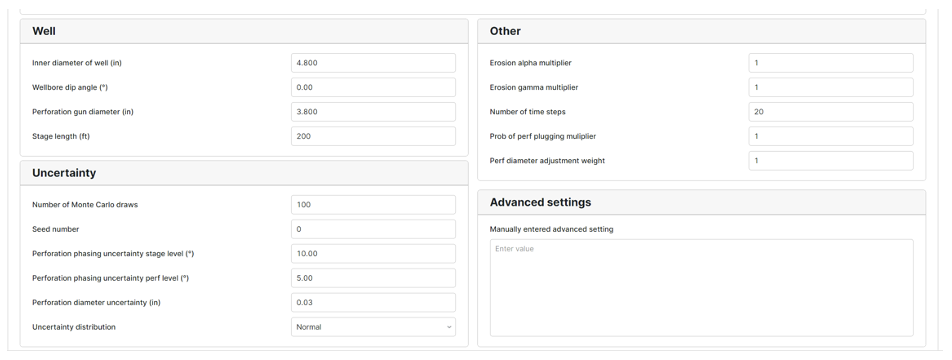Focus Perf diameter adjustment weight field
The width and height of the screenshot is (952, 360).
[831, 161]
